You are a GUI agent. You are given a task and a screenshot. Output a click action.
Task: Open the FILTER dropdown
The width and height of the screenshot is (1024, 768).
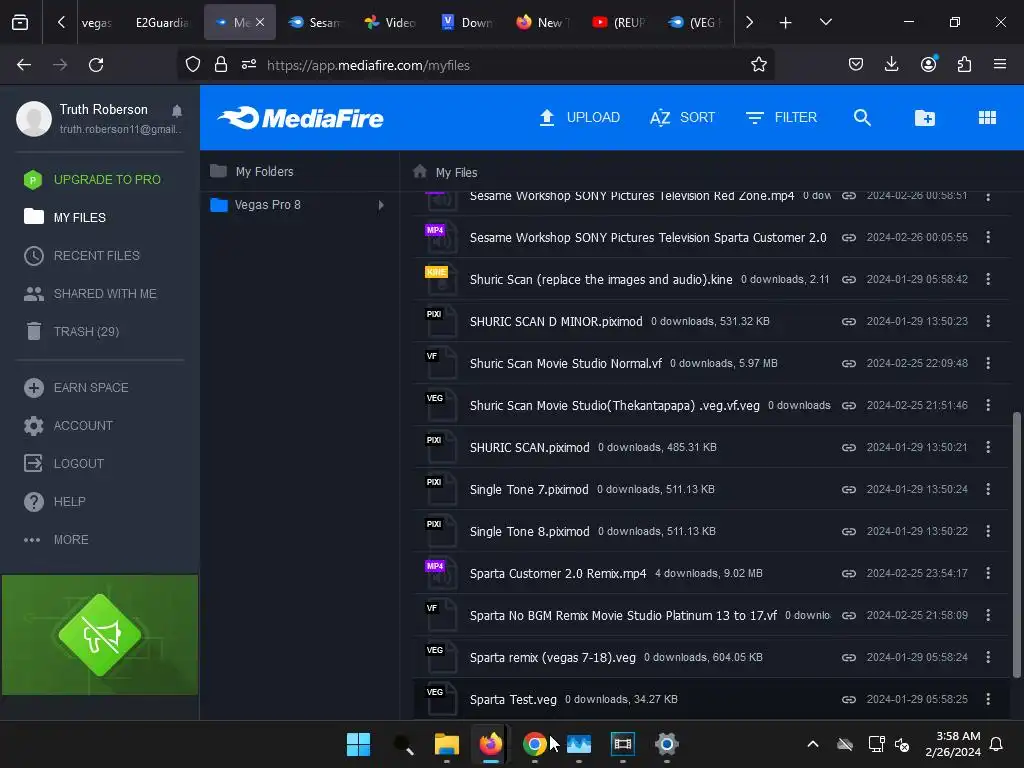[781, 118]
